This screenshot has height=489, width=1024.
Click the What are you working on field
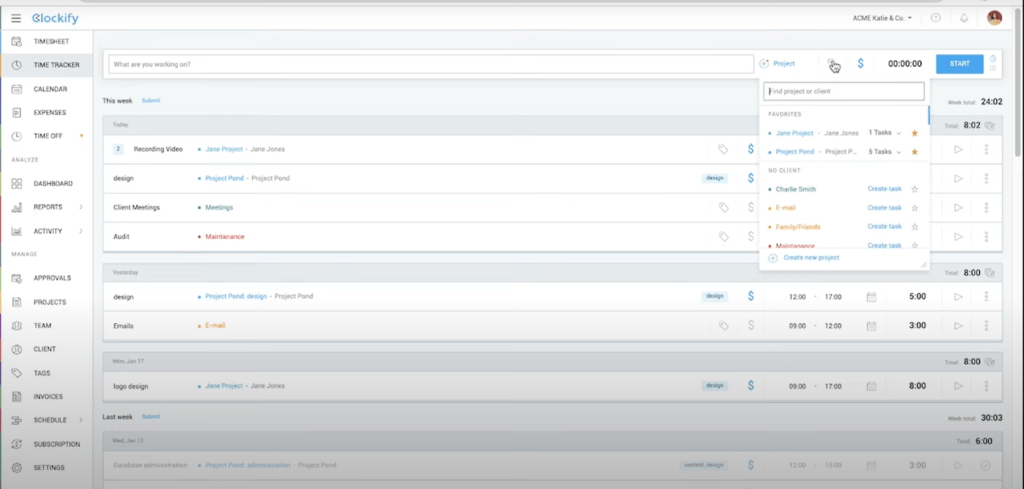(x=431, y=64)
